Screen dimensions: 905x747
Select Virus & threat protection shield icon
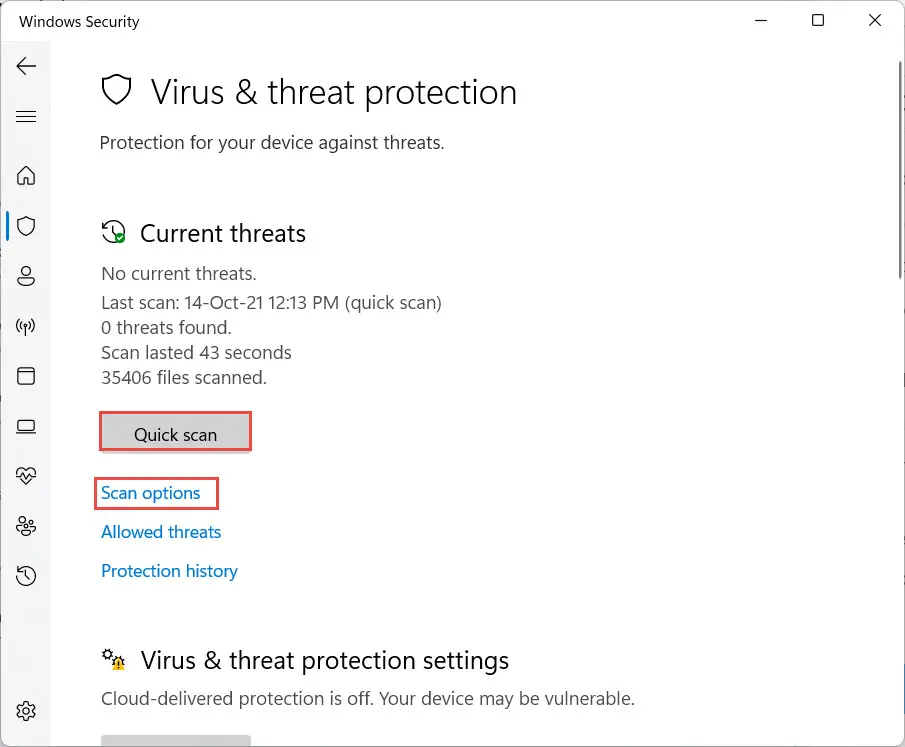pyautogui.click(x=26, y=226)
